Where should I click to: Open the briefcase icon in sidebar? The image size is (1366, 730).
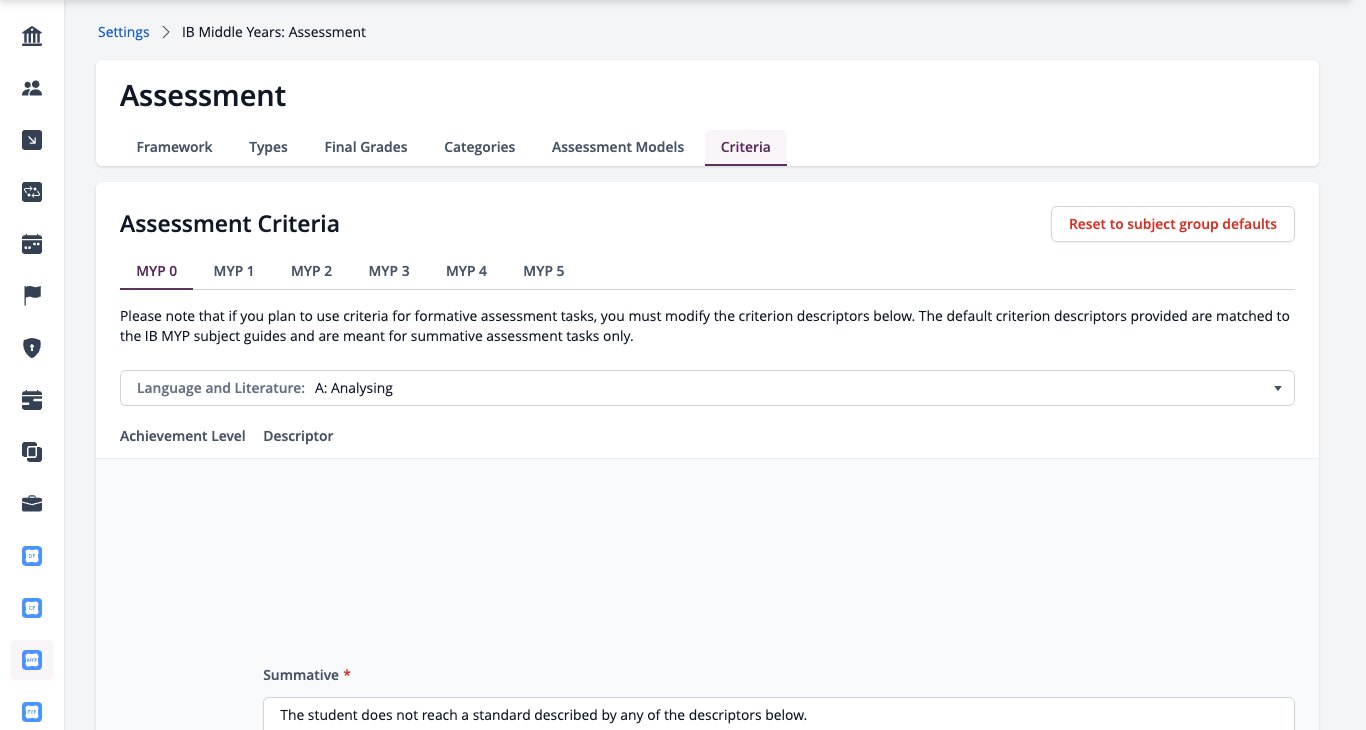pos(32,504)
